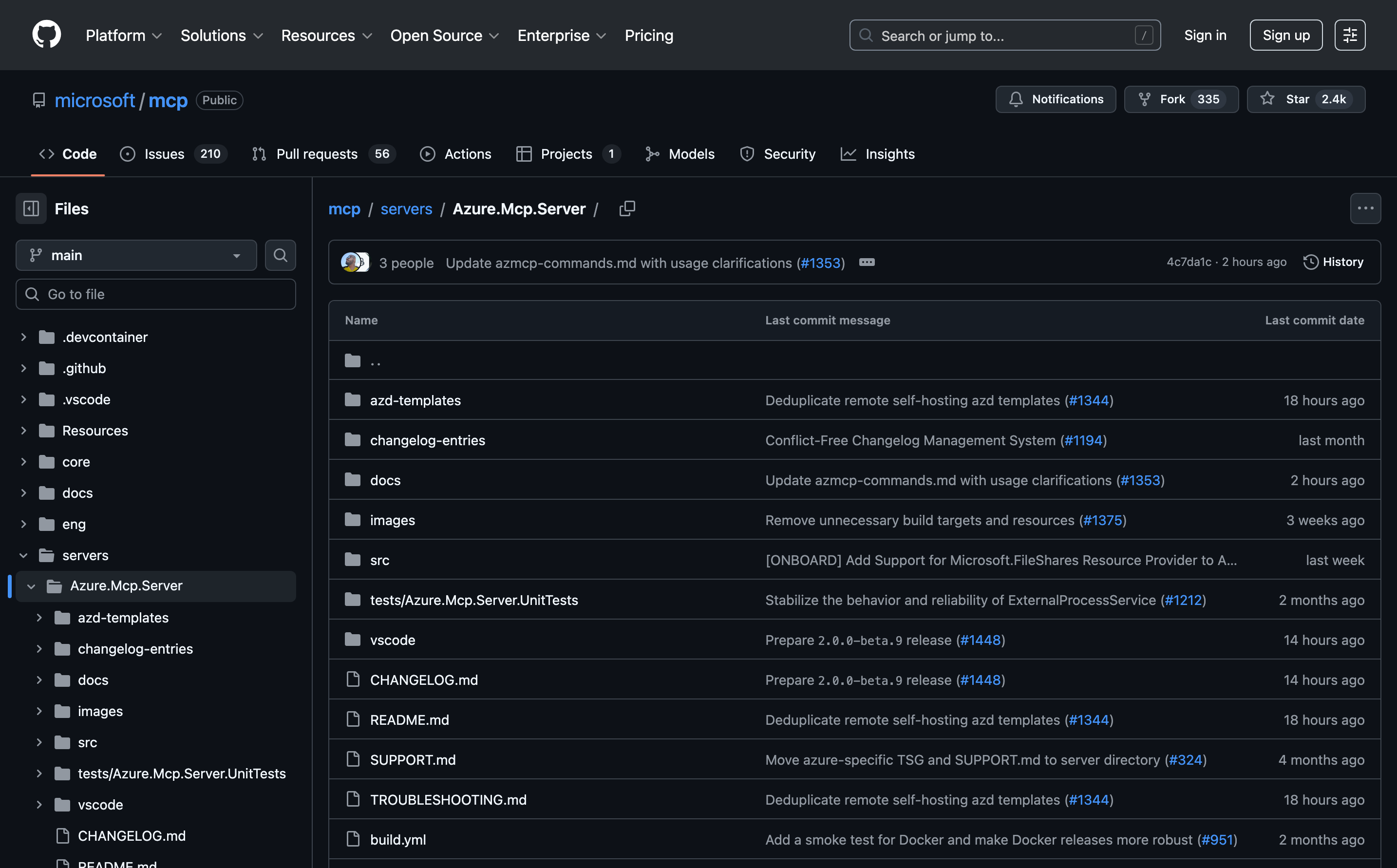1397x868 pixels.
Task: Expand the .github folder in tree
Action: tap(23, 368)
